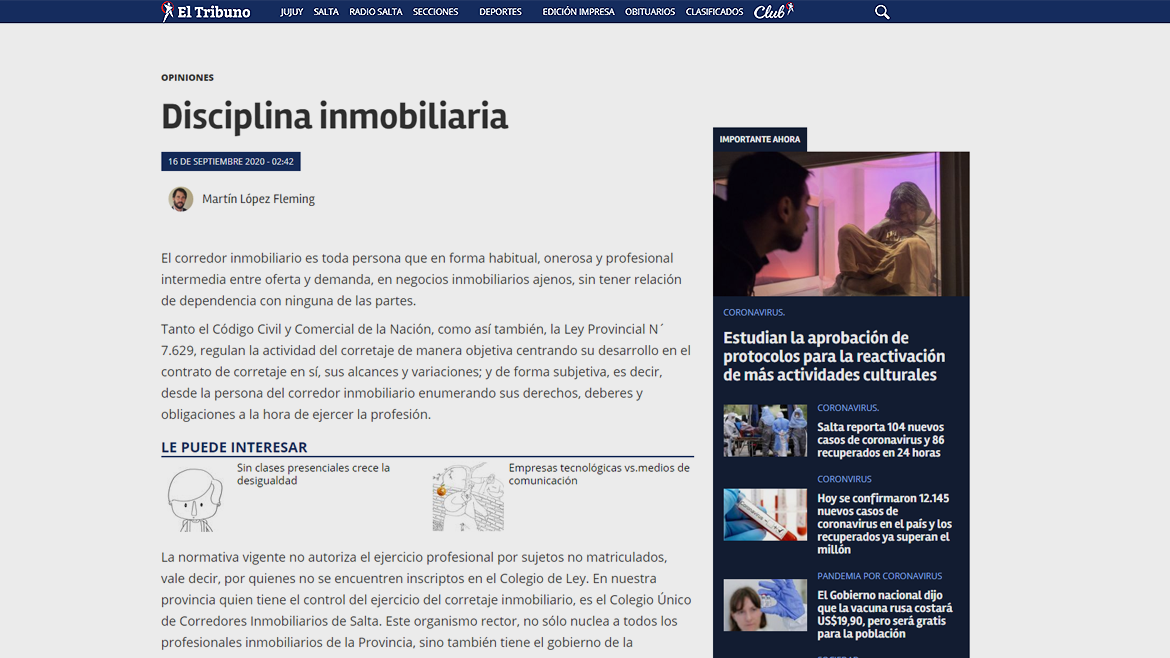Open 'Salta reporta 104 nuevos casos' article
This screenshot has height=658, width=1170.
coord(880,440)
